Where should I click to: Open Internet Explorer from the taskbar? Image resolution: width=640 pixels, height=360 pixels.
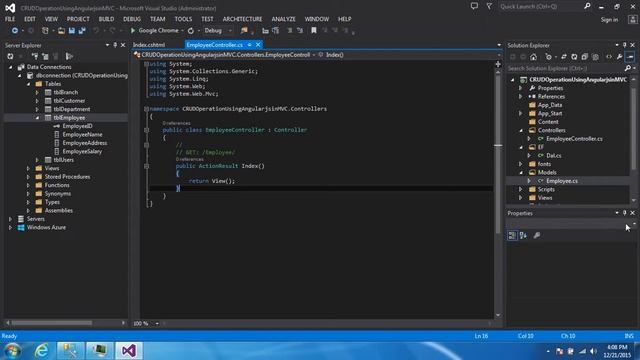(42, 351)
